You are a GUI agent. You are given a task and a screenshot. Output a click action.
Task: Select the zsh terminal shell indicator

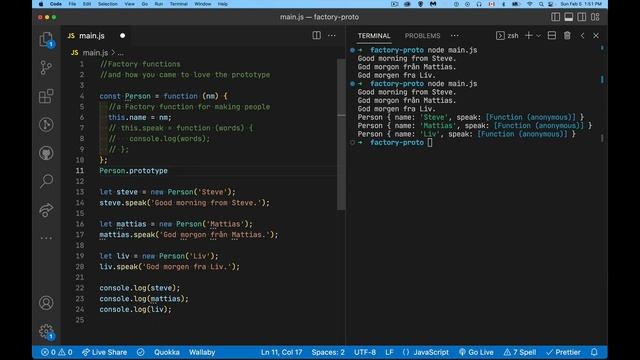[507, 36]
